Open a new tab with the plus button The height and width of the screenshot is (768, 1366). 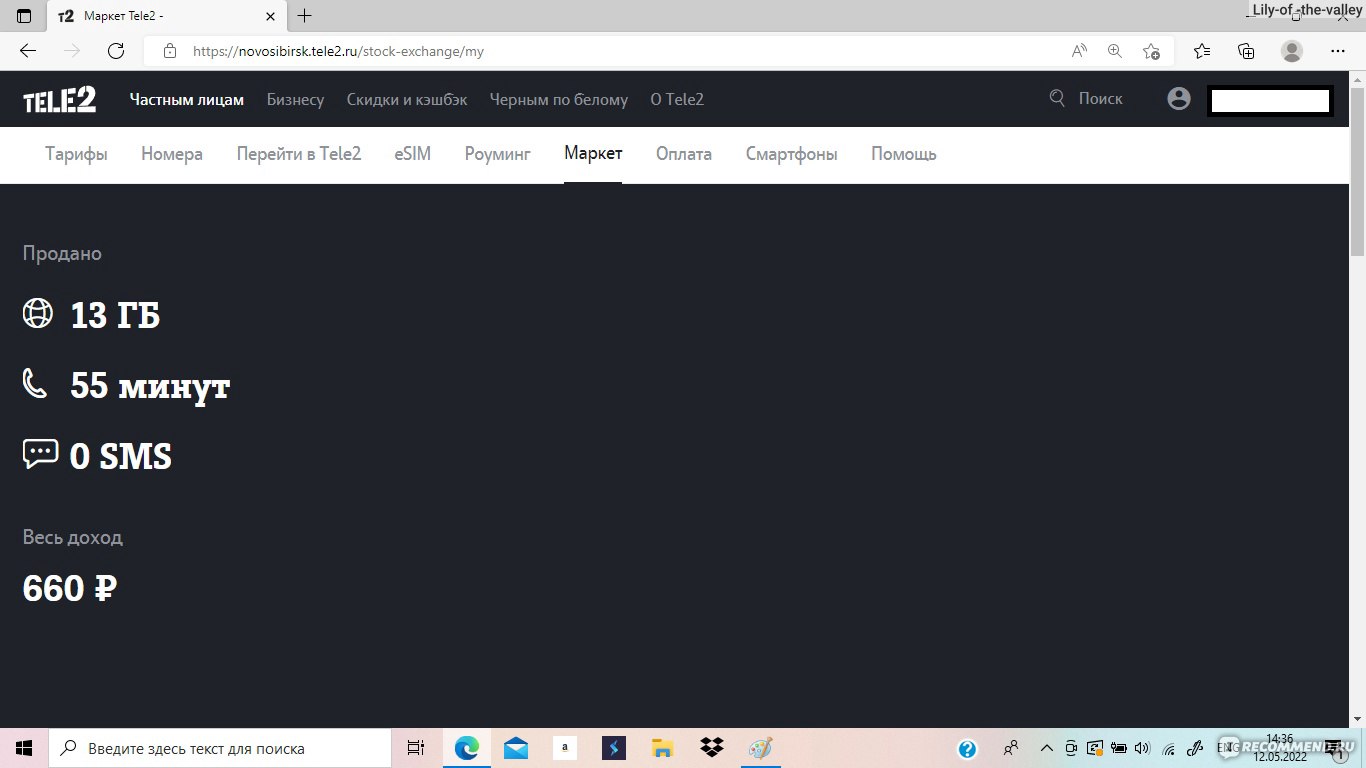(x=305, y=16)
